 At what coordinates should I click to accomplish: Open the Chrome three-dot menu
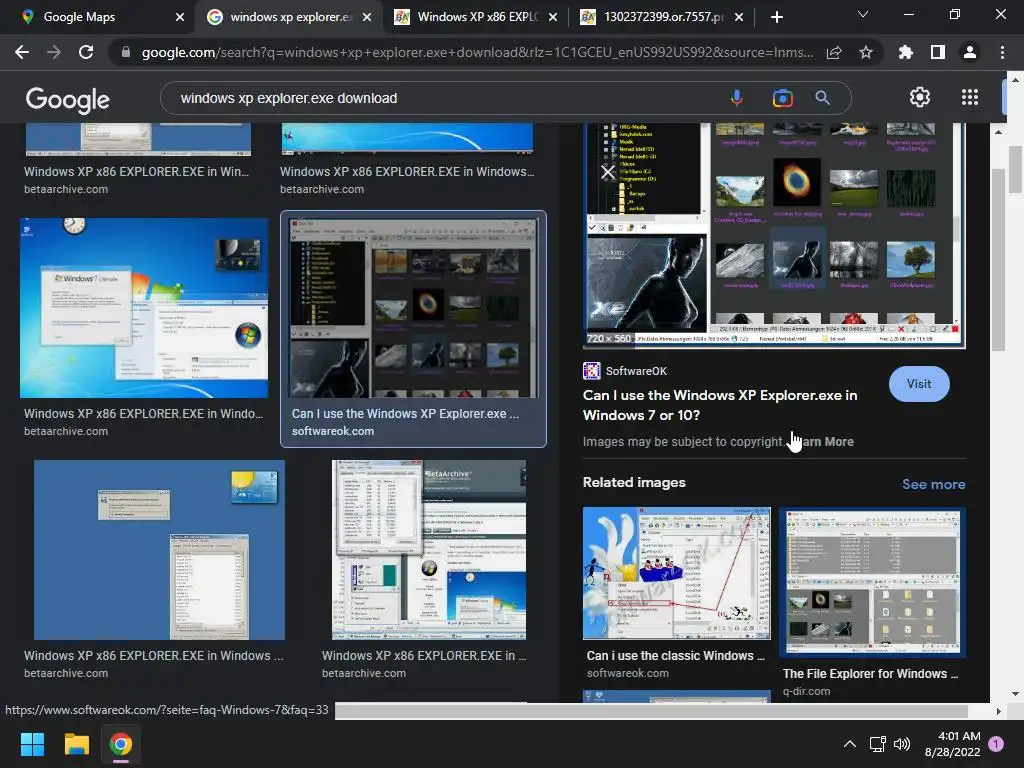point(1002,52)
